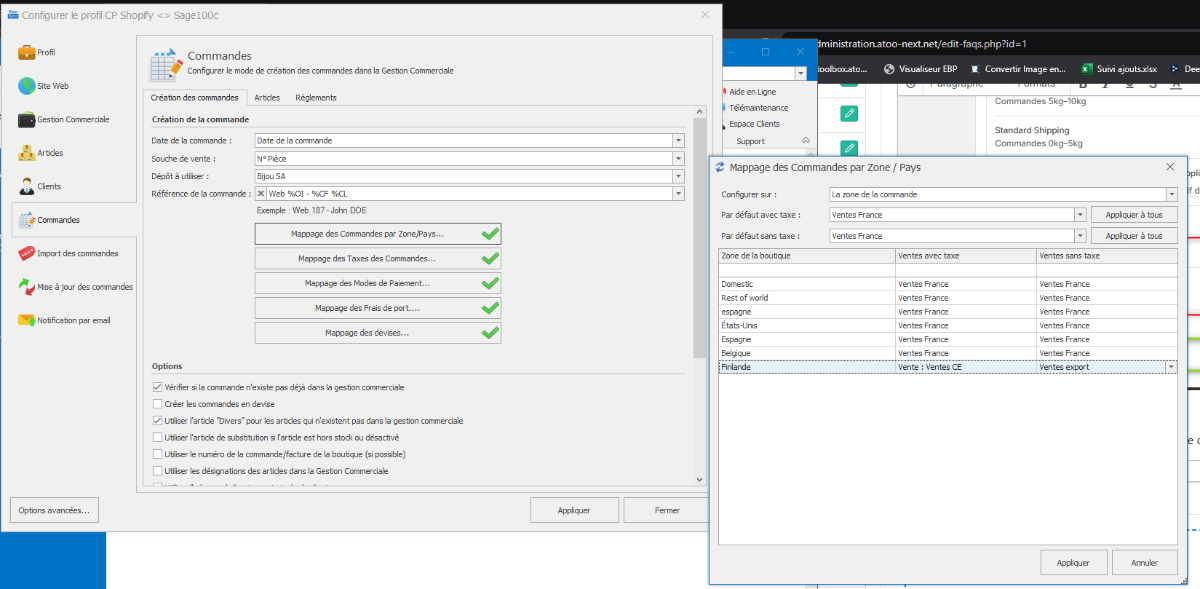Image resolution: width=1200 pixels, height=589 pixels.
Task: Open Finlande Ventes sans taxe dropdown arrow
Action: coord(1171,367)
